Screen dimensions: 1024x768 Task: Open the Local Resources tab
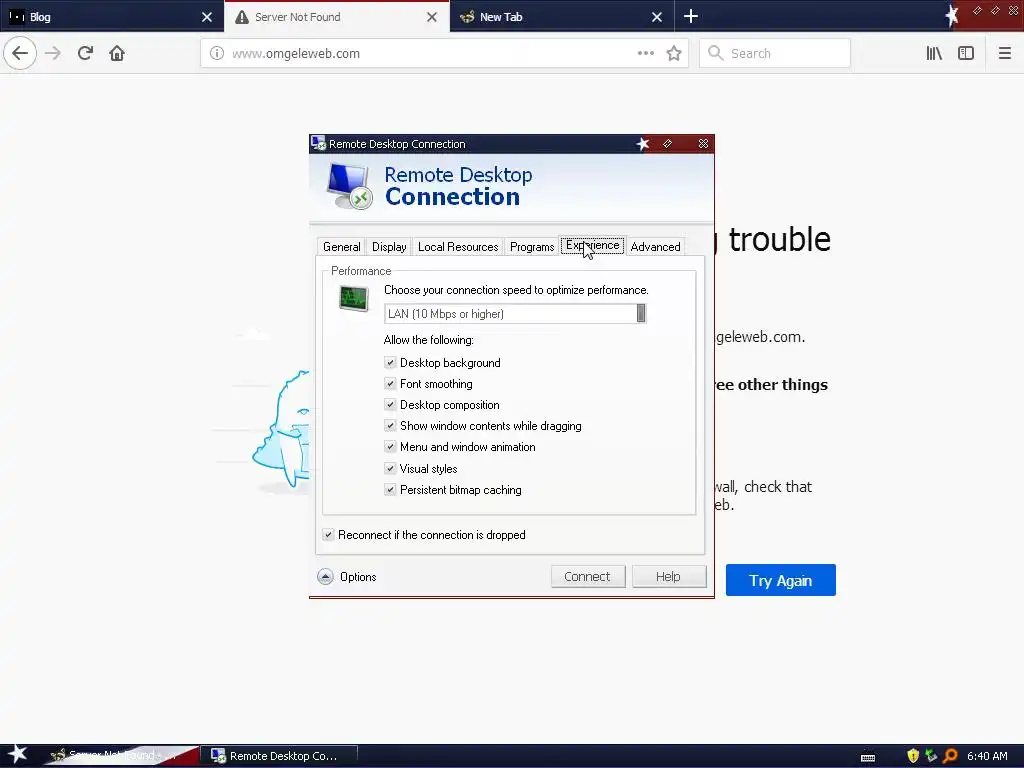coord(458,247)
